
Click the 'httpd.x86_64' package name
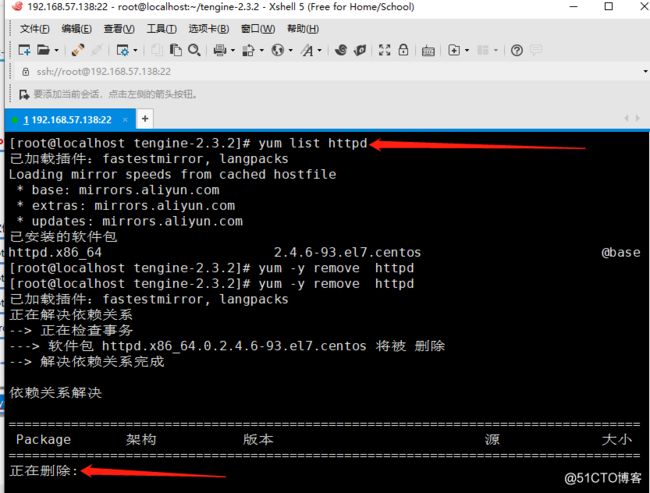click(x=55, y=253)
